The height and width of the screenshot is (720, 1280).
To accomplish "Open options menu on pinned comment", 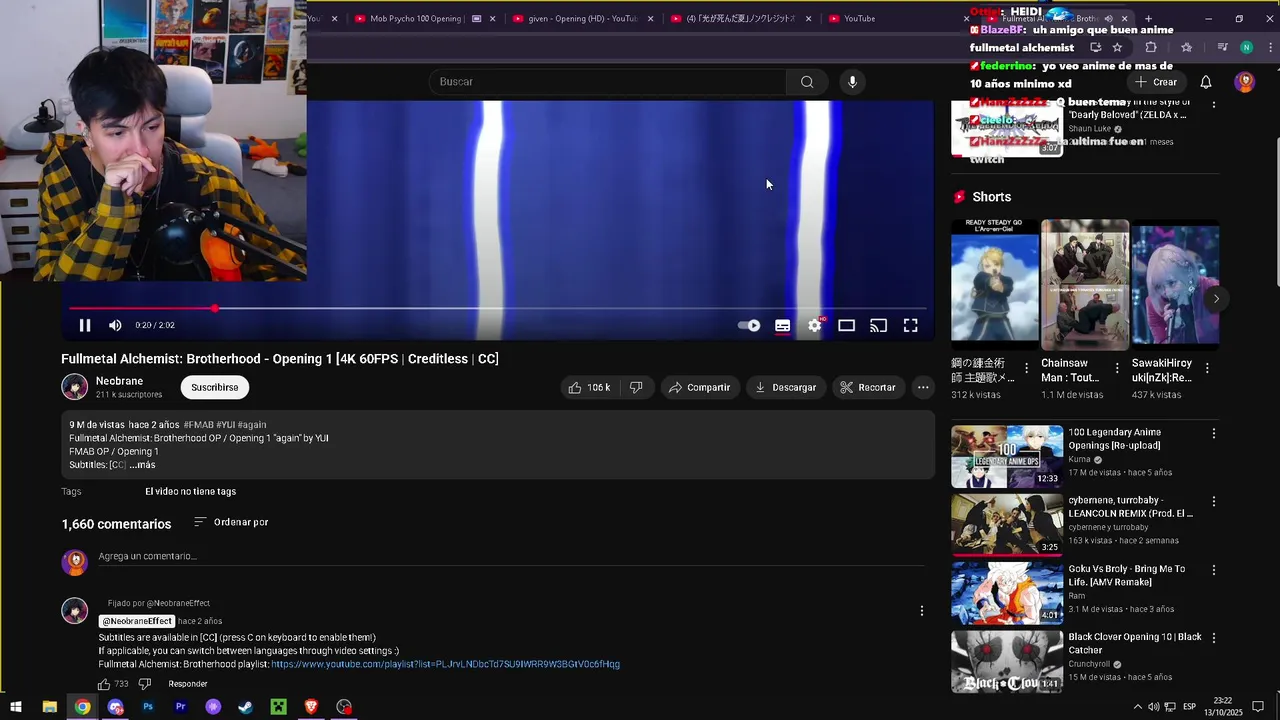I will click(922, 611).
